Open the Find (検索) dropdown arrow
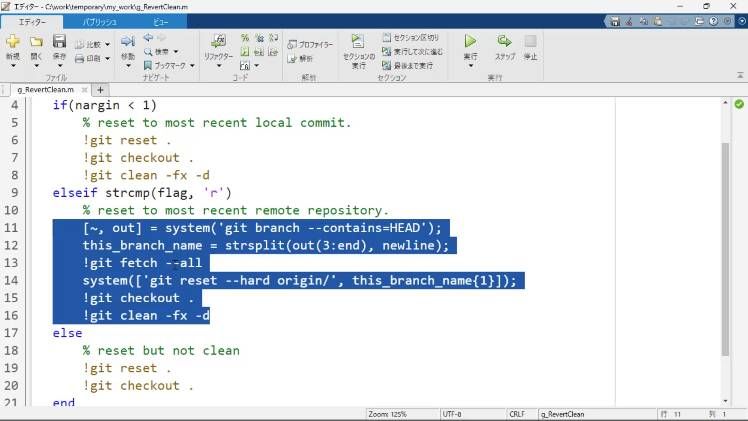Image resolution: width=748 pixels, height=421 pixels. [176, 51]
